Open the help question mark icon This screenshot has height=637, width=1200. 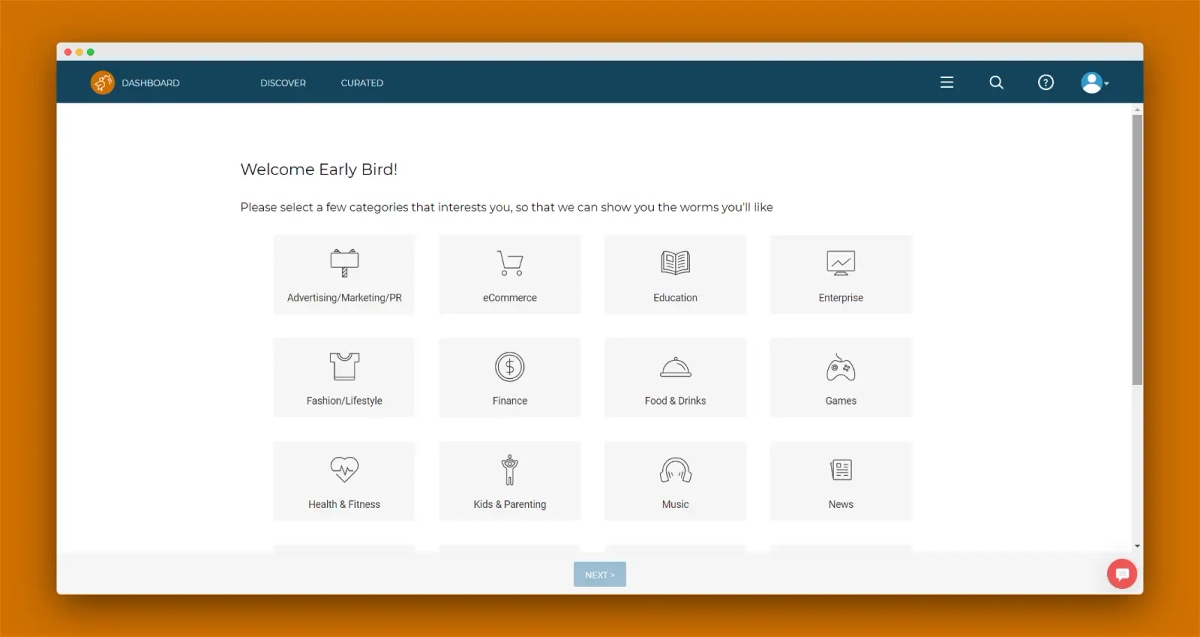coord(1046,83)
